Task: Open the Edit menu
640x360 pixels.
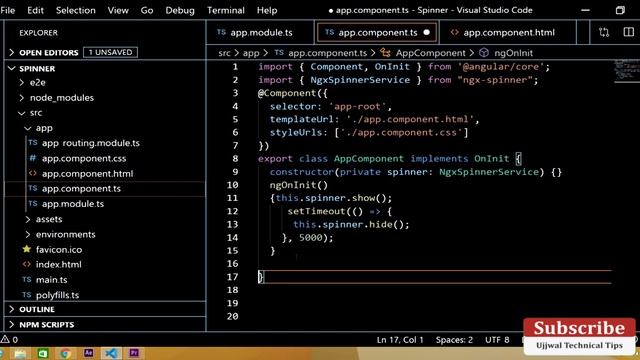Action: pyautogui.click(x=36, y=10)
